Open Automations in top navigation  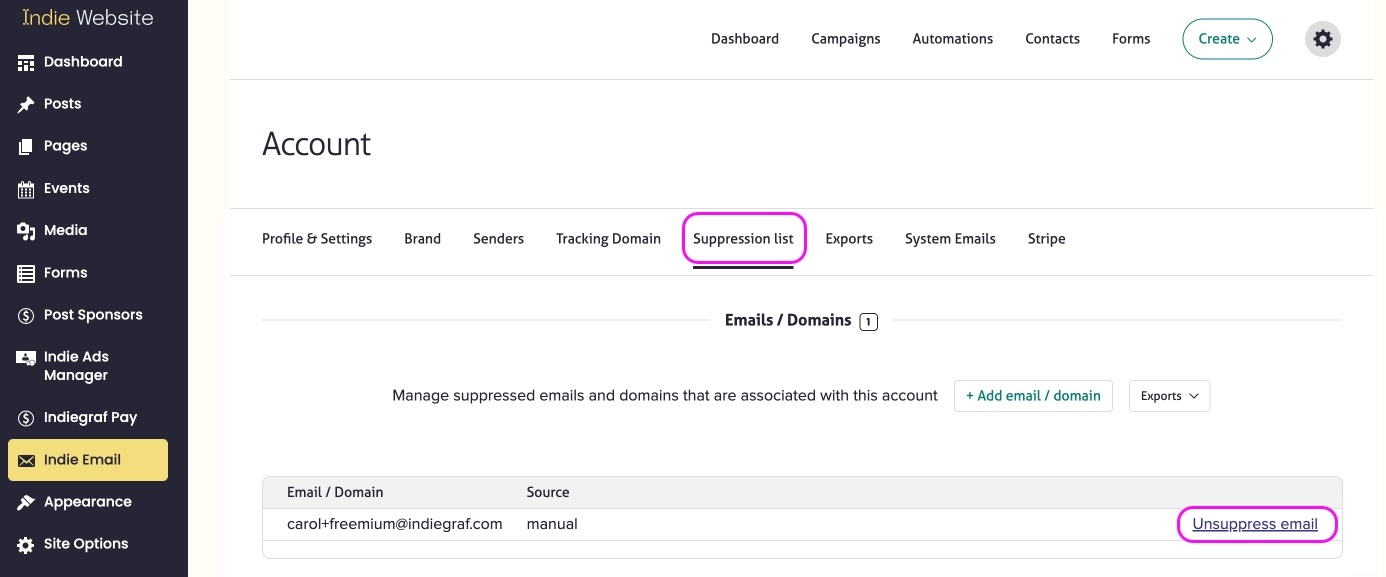coord(952,39)
